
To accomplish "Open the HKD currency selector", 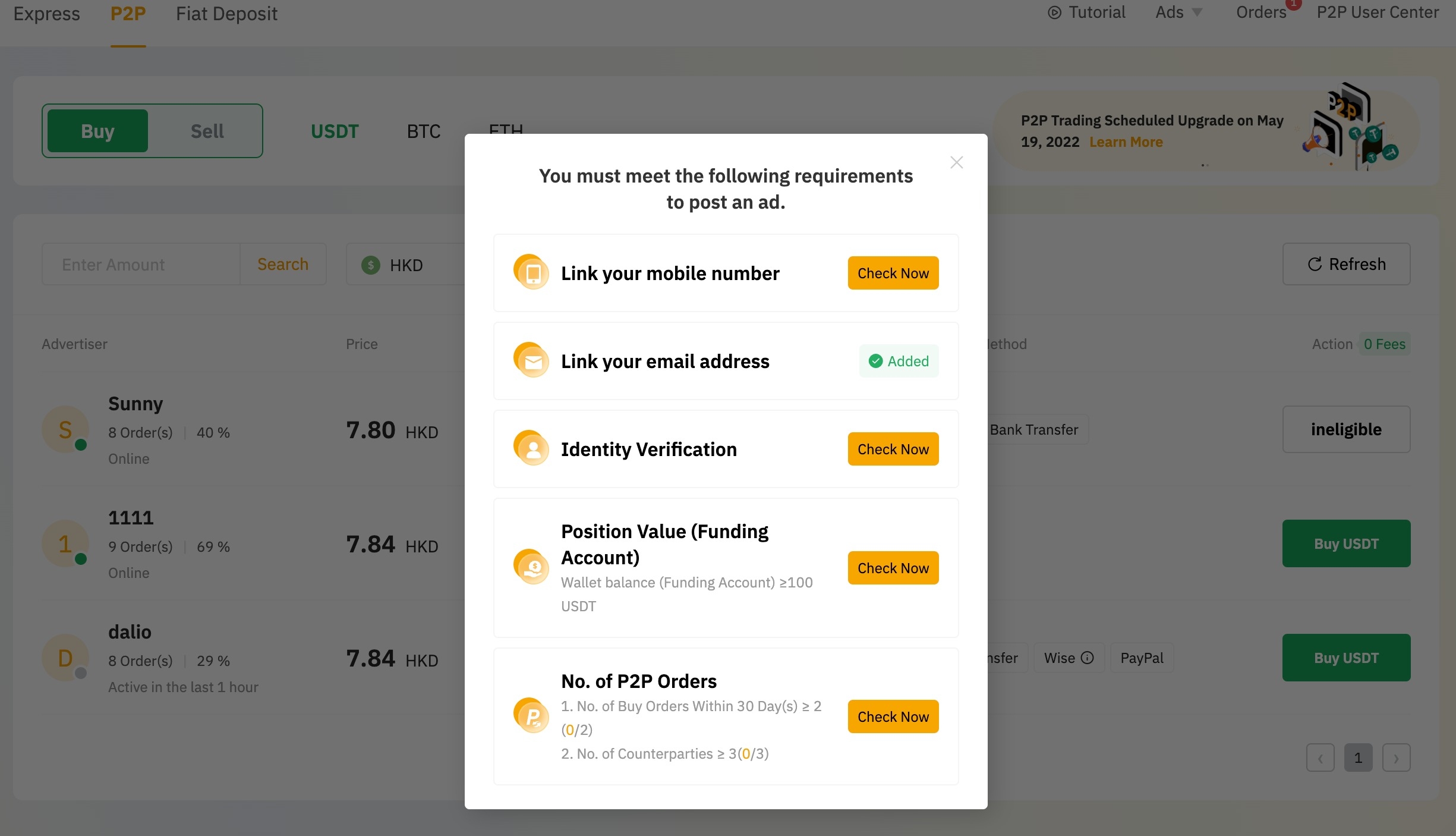I will [406, 265].
